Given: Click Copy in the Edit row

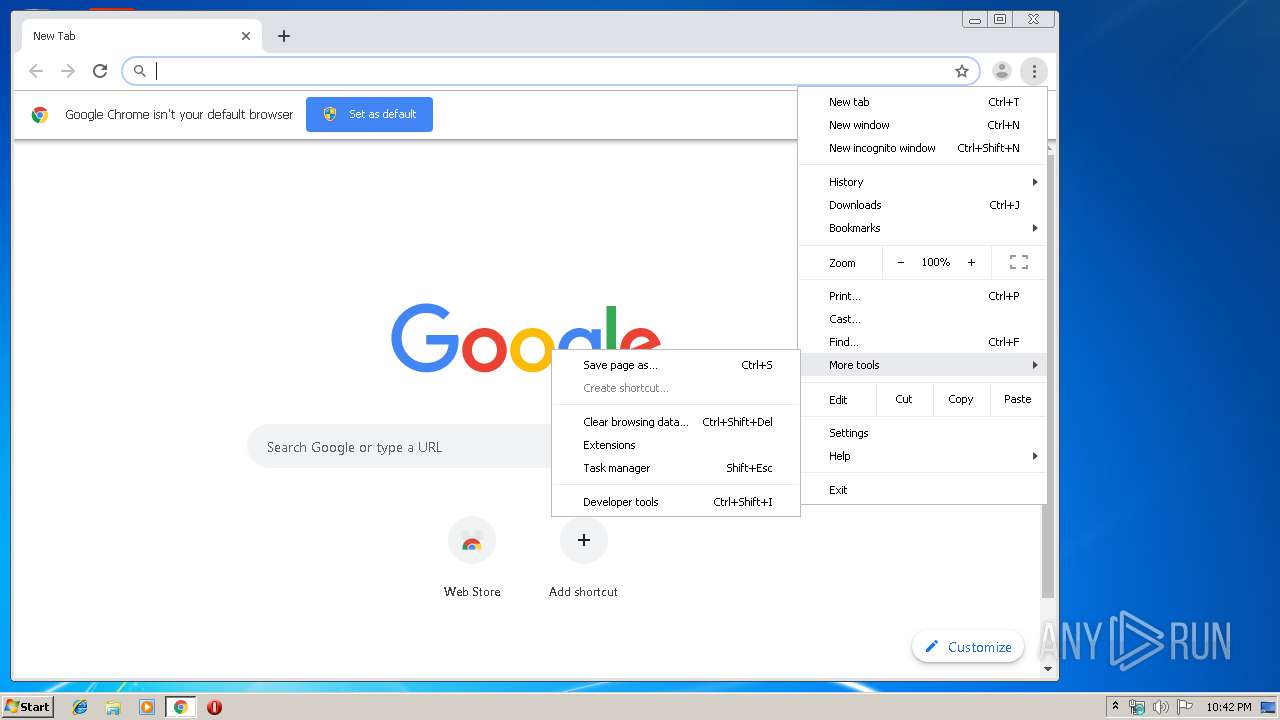Looking at the screenshot, I should pyautogui.click(x=961, y=399).
